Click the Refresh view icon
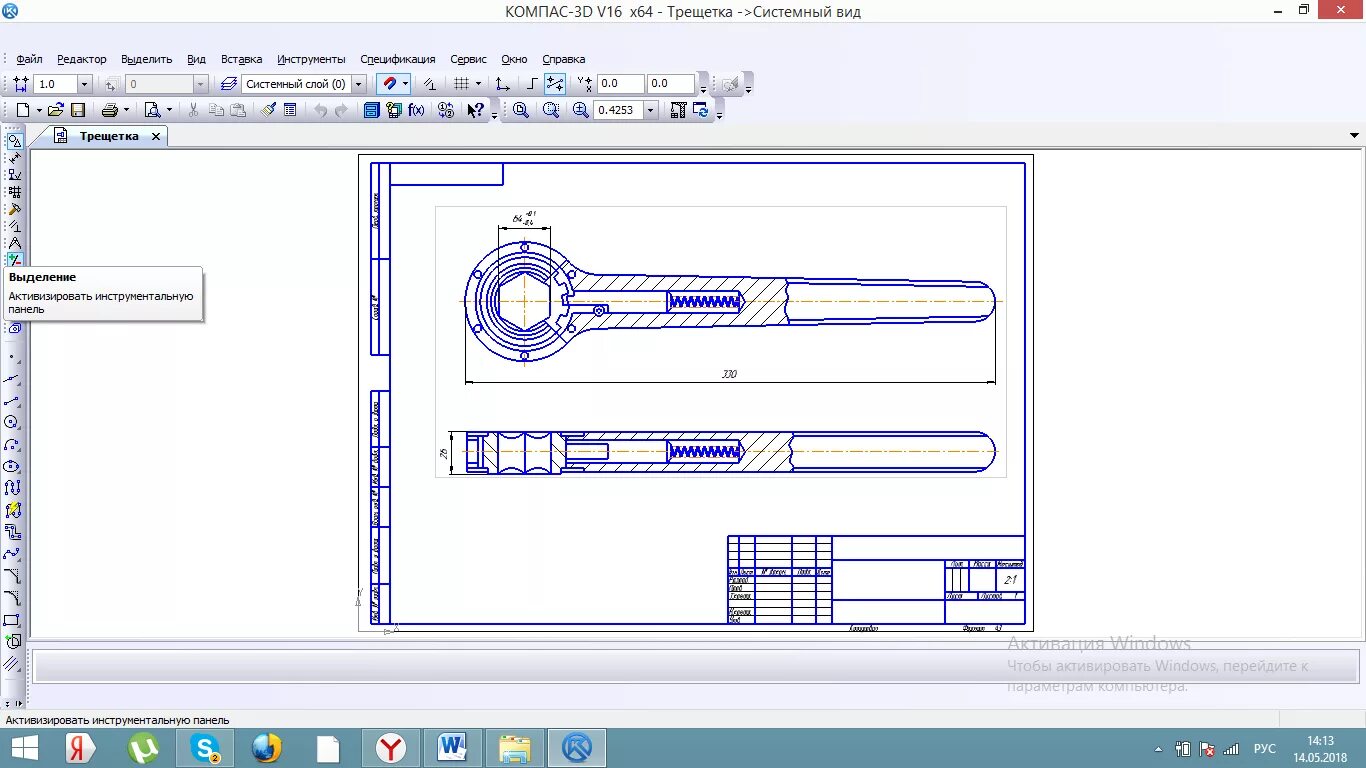This screenshot has width=1366, height=768. click(702, 110)
